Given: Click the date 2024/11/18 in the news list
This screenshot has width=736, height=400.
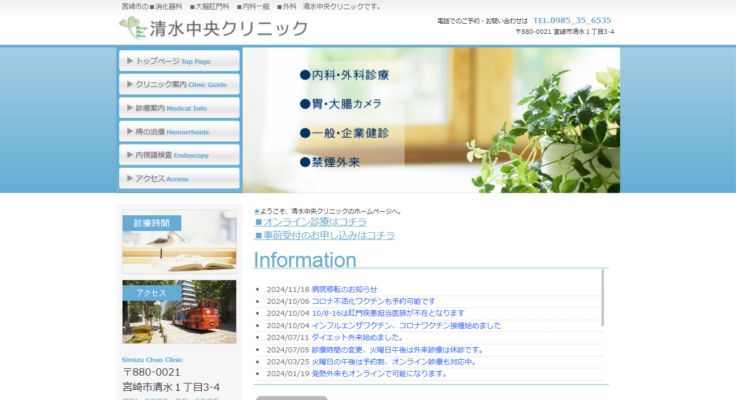Looking at the screenshot, I should click(288, 289).
